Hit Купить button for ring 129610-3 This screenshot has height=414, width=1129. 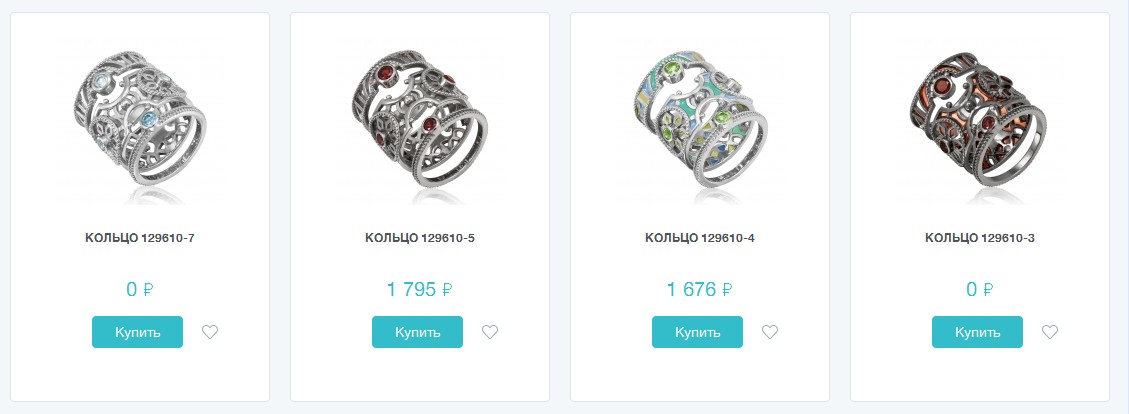pos(977,332)
